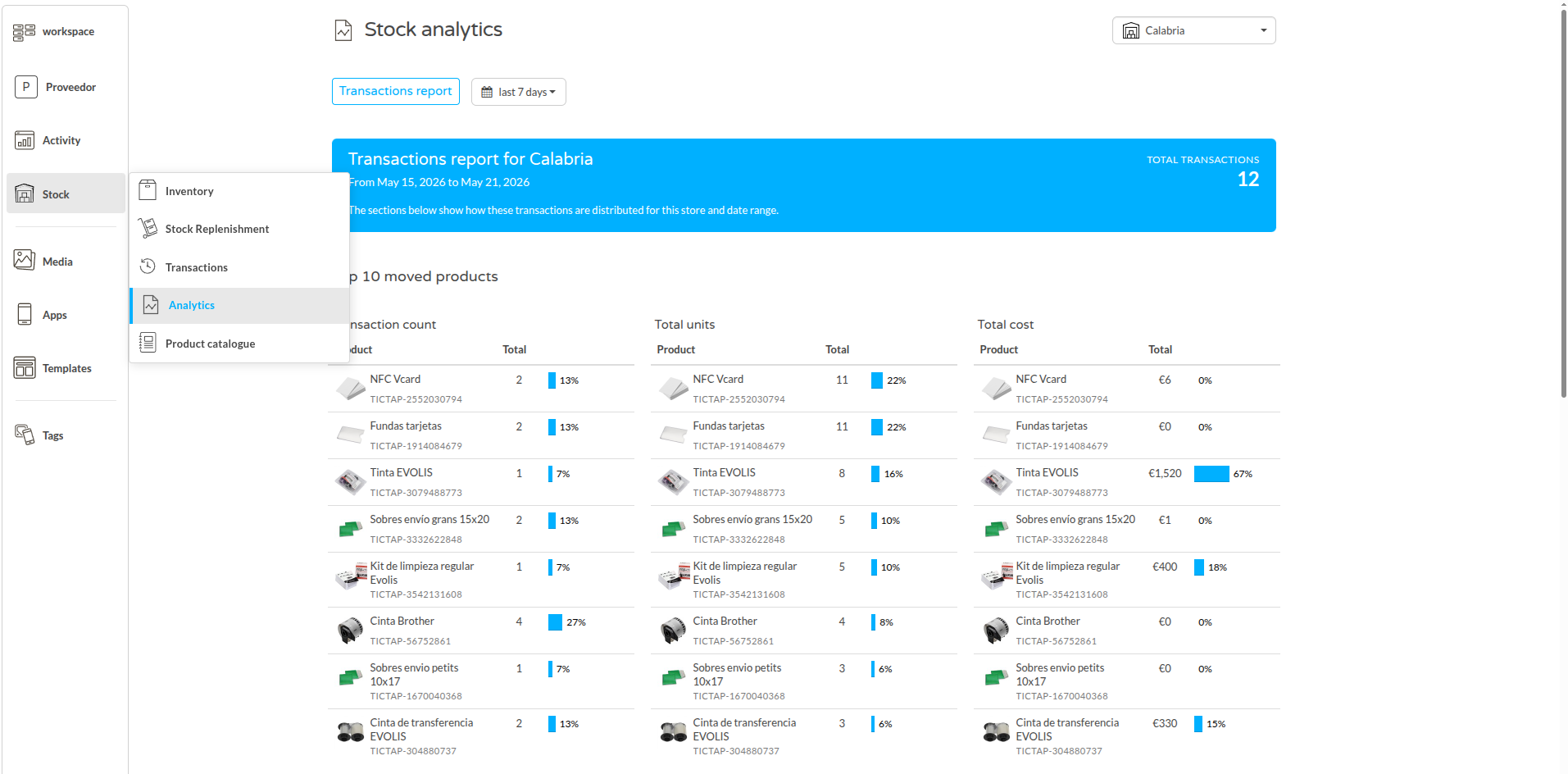Click the Total cost section heading
The height and width of the screenshot is (774, 1568).
click(x=1006, y=325)
